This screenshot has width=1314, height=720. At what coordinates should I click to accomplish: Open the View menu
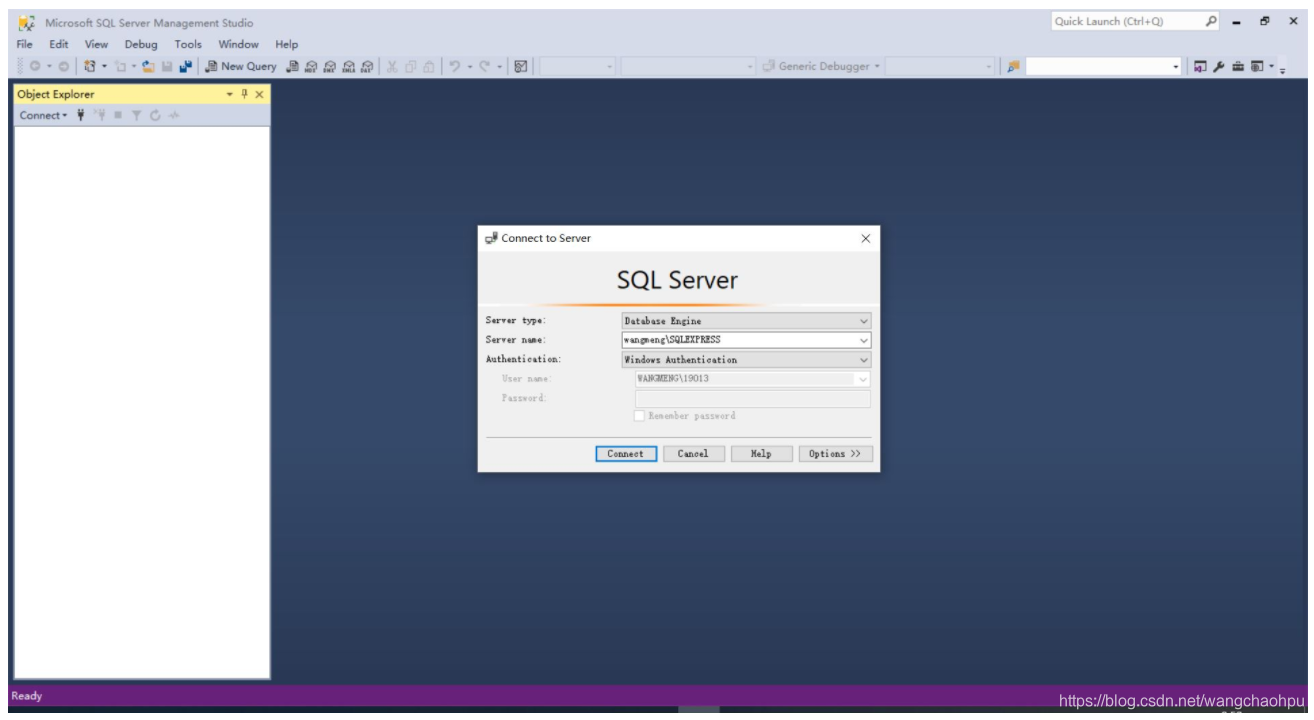[x=96, y=44]
